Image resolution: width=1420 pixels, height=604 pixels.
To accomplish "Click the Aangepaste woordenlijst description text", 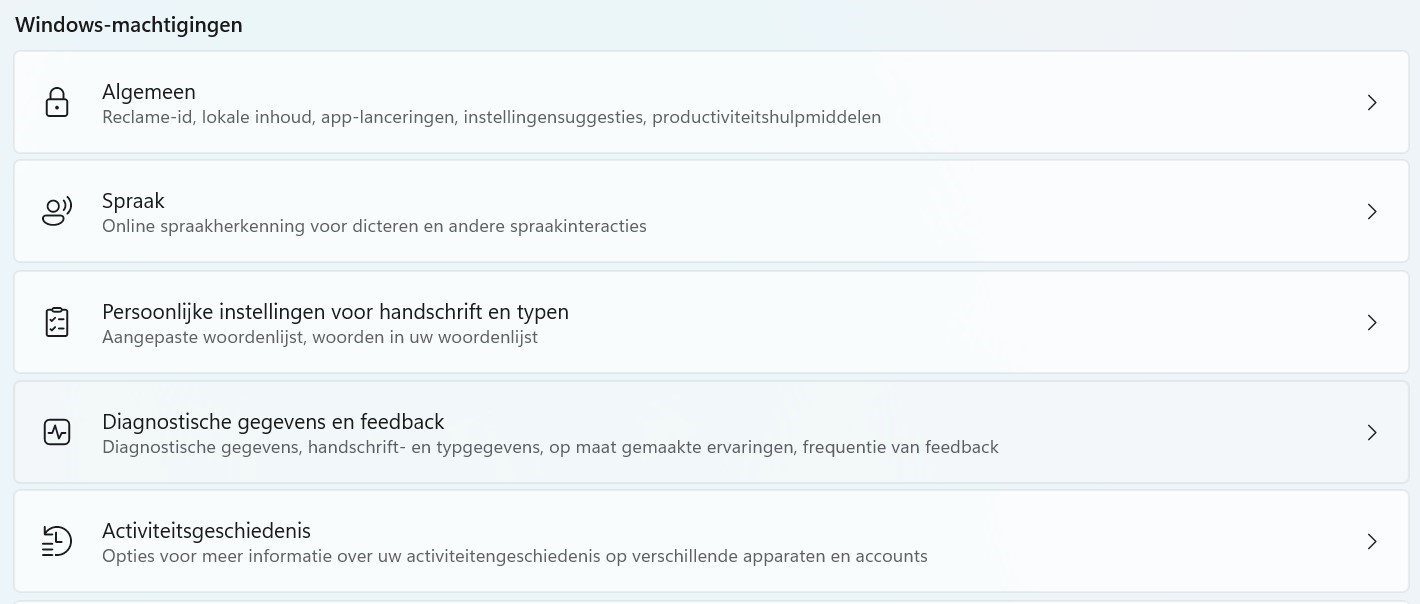I will tap(320, 337).
